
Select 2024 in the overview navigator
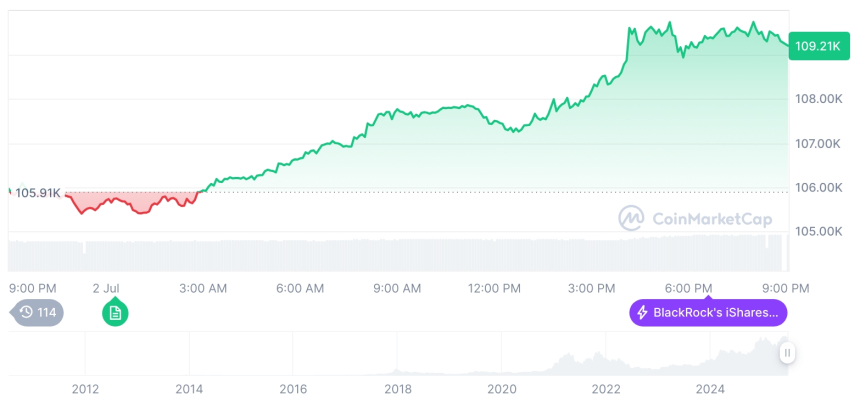710,389
